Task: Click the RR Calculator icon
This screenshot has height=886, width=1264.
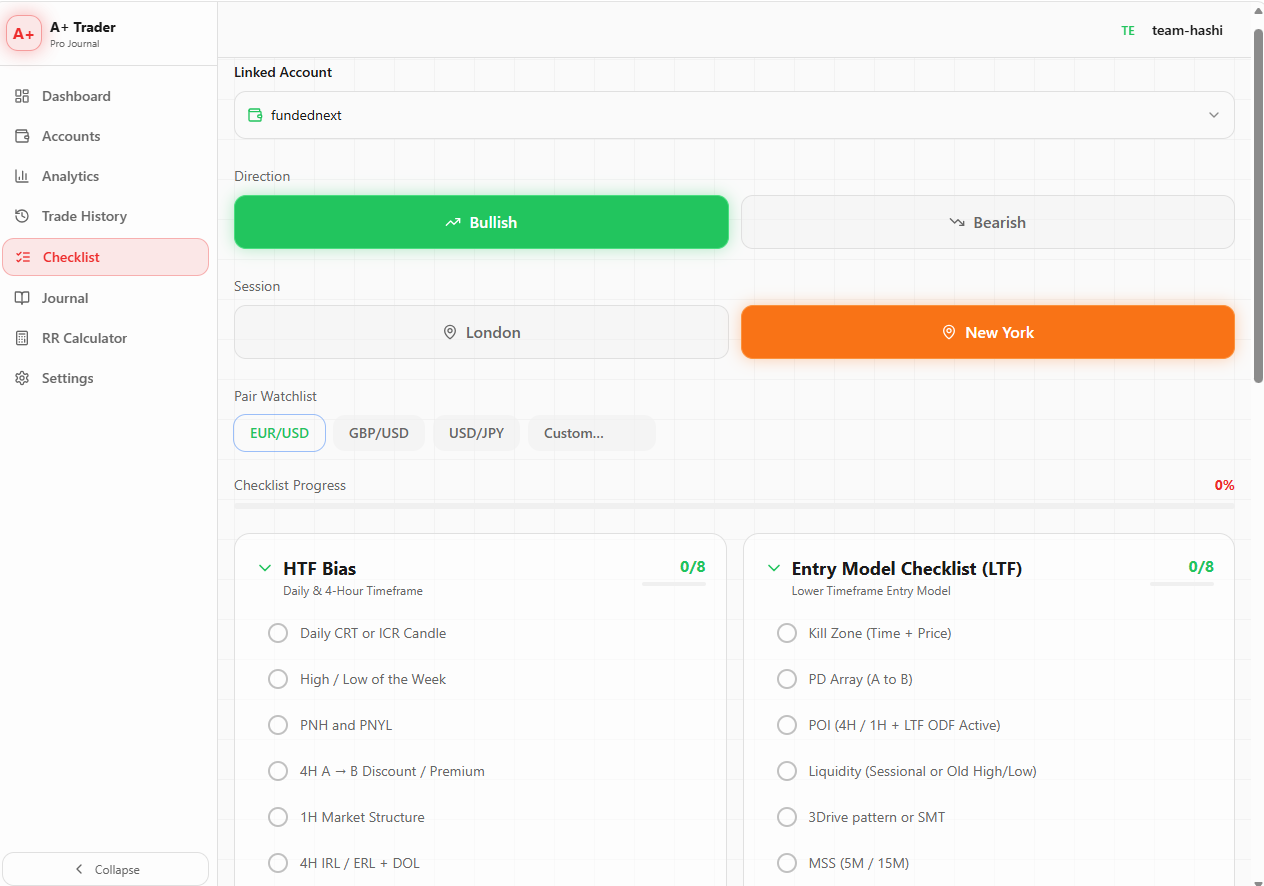Action: point(22,338)
